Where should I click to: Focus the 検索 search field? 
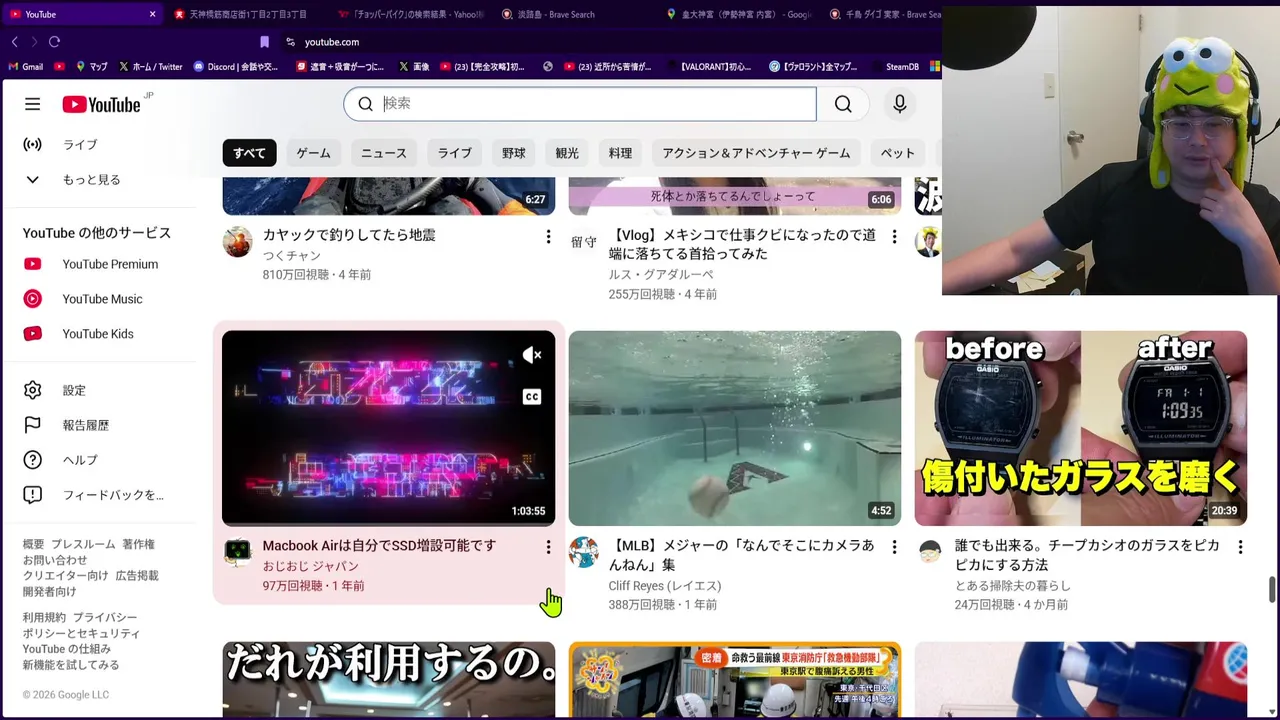coord(580,104)
